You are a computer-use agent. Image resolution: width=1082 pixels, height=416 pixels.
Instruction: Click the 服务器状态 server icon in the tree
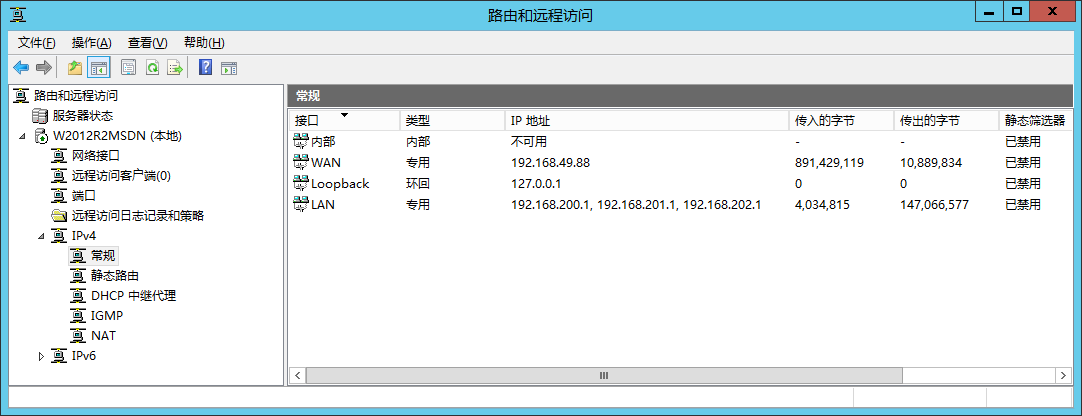[41, 116]
